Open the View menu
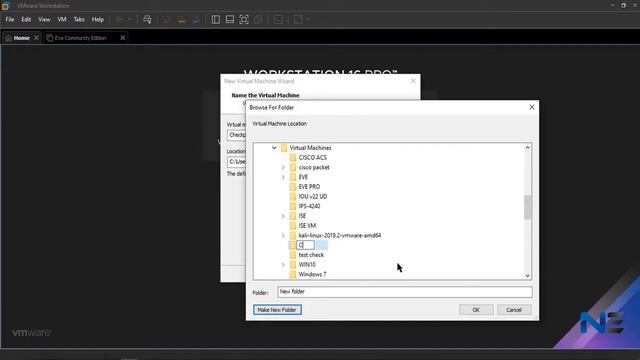Image resolution: width=640 pixels, height=360 pixels. (x=44, y=20)
